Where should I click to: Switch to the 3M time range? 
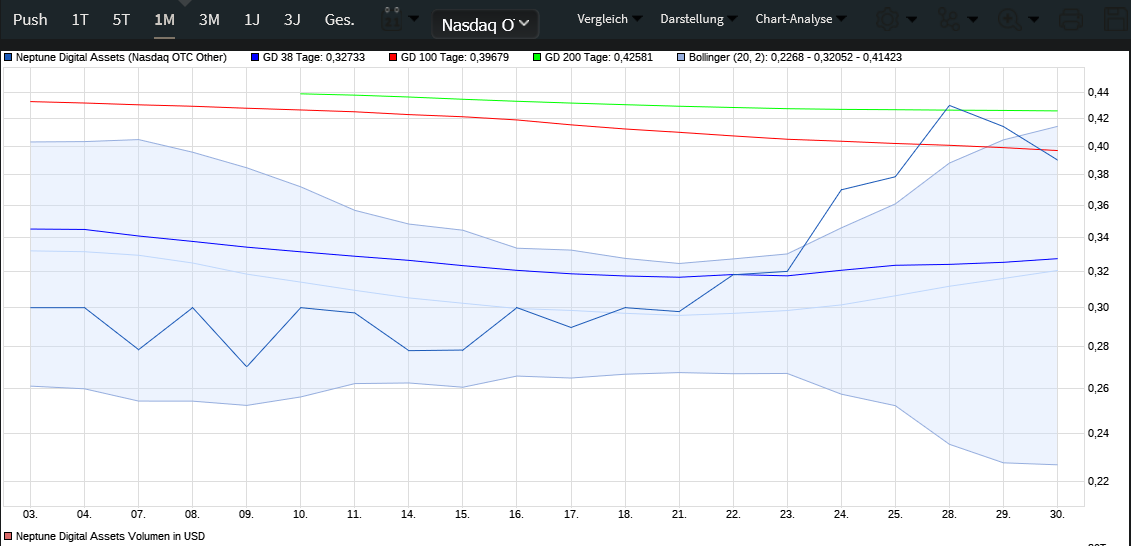(x=209, y=19)
